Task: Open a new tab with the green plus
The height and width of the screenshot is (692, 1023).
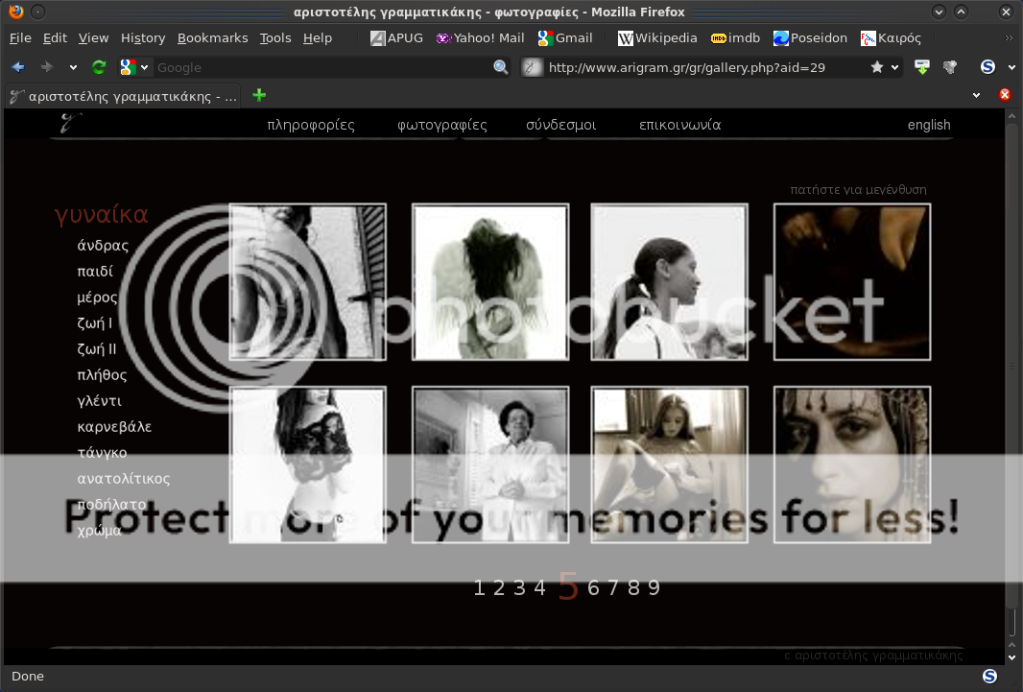Action: click(260, 95)
